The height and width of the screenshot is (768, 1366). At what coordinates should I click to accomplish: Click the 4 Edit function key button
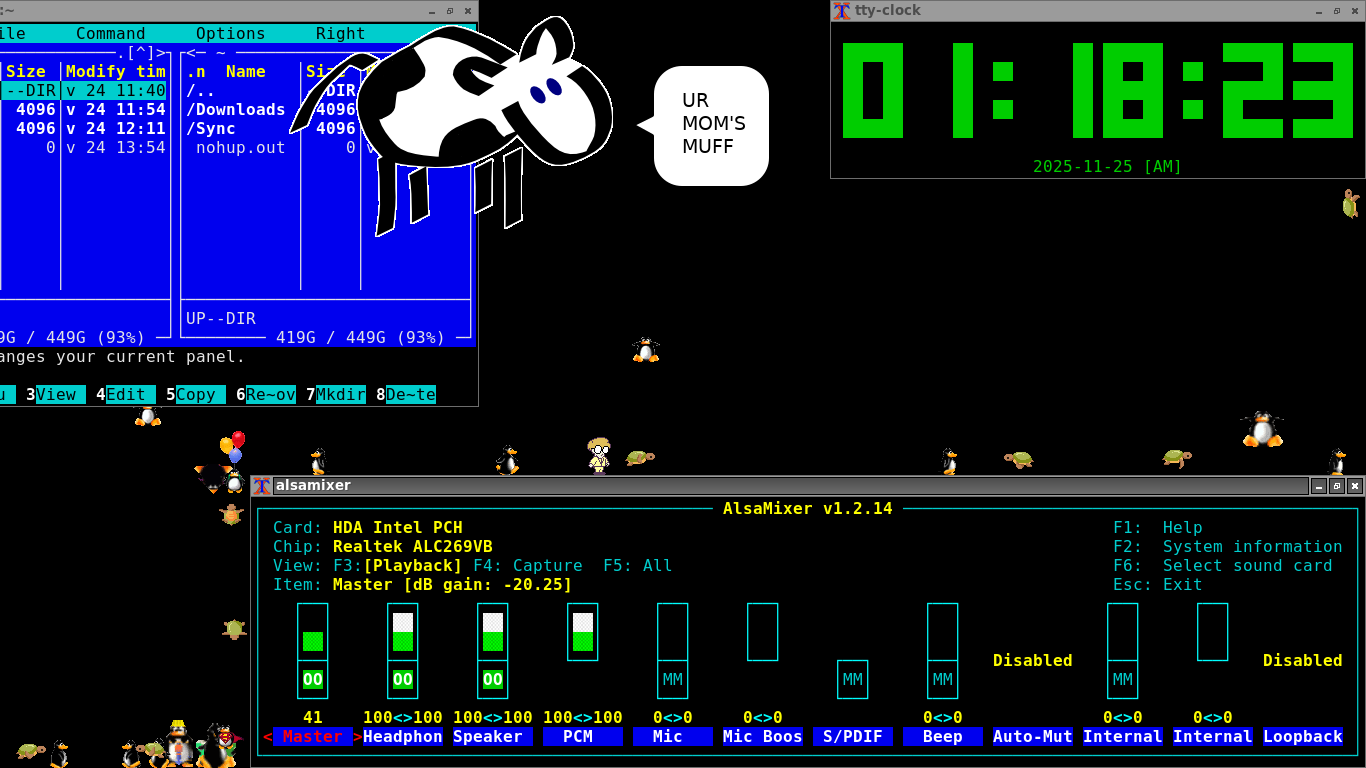click(126, 394)
